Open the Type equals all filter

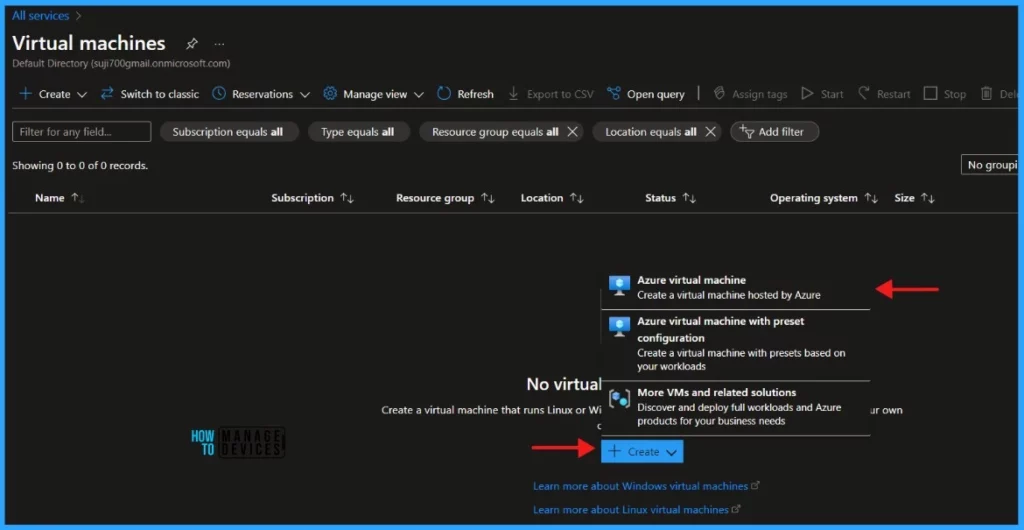pyautogui.click(x=358, y=132)
